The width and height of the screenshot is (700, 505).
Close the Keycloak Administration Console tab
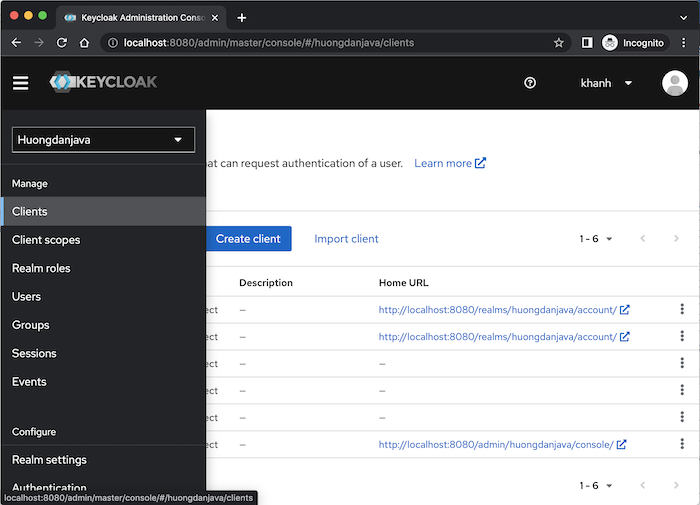215,18
